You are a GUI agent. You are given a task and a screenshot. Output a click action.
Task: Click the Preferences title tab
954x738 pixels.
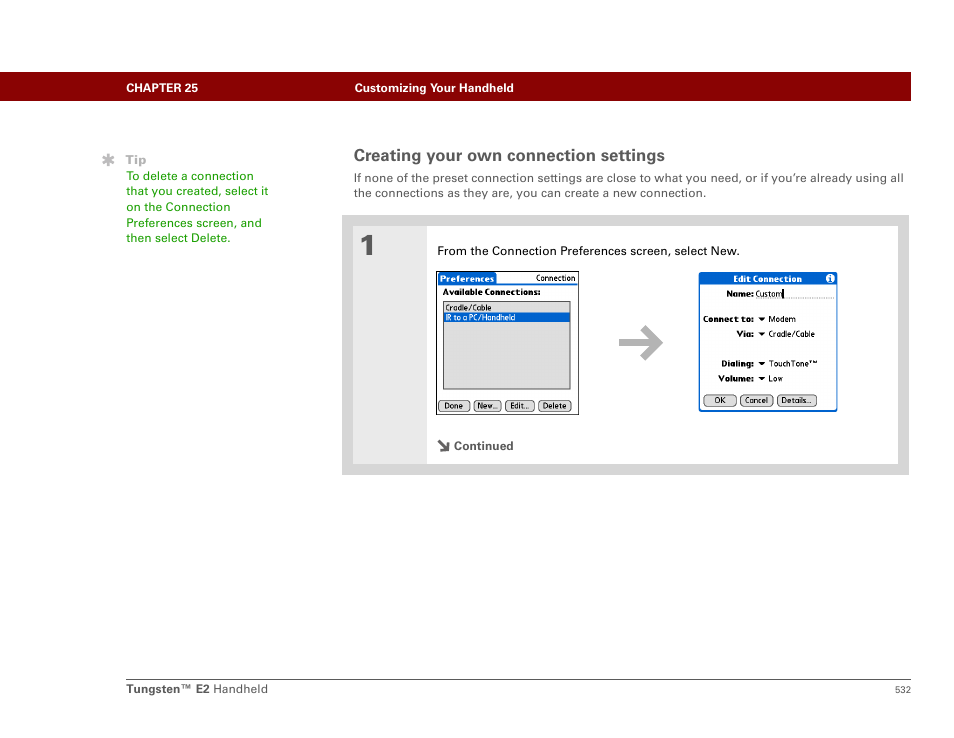[467, 279]
